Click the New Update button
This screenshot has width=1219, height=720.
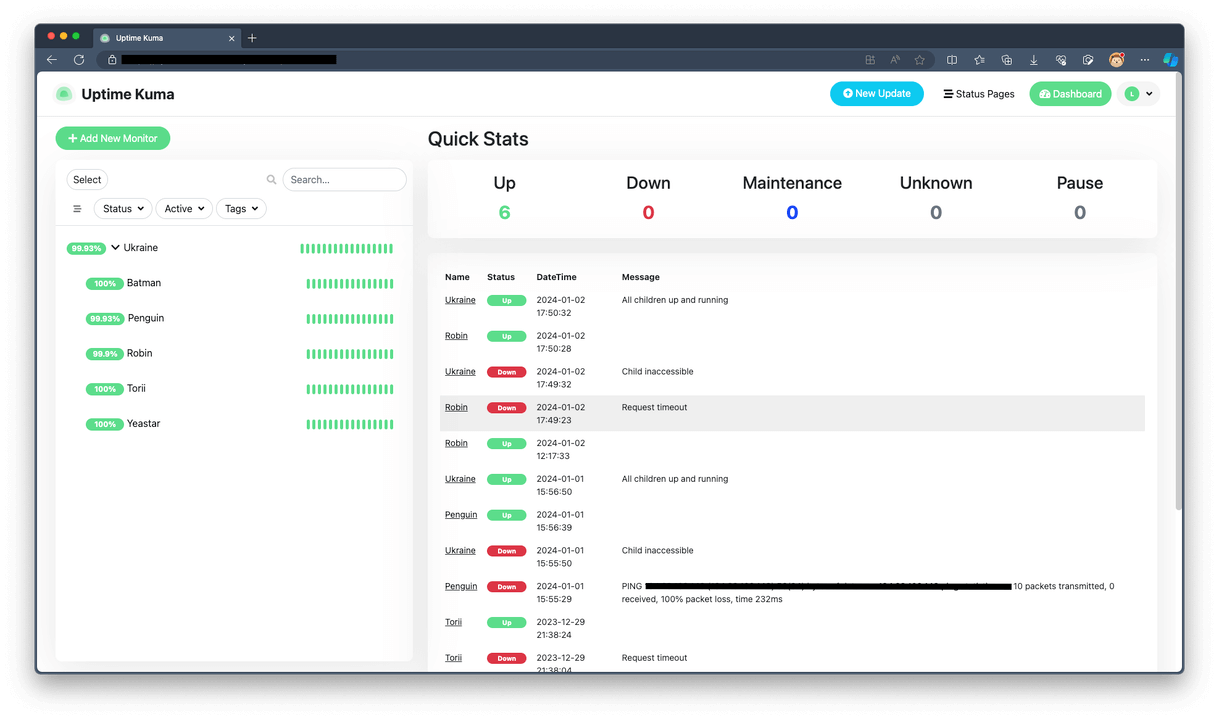877,94
